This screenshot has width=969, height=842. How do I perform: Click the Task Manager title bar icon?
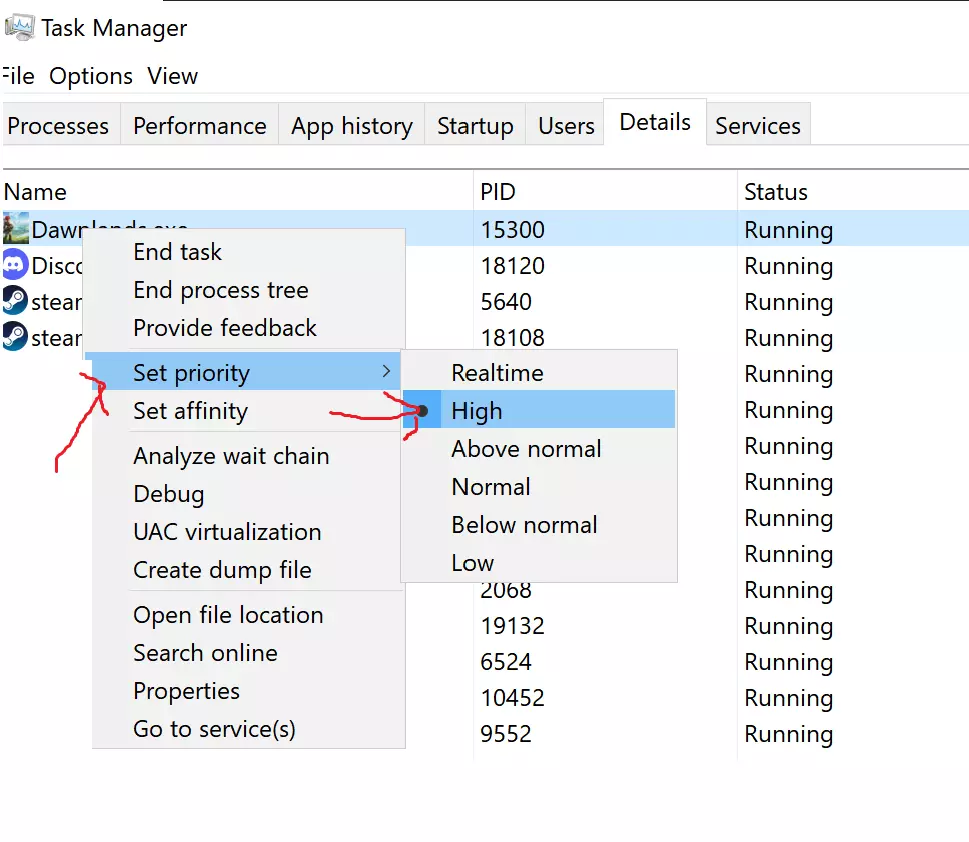click(x=19, y=27)
